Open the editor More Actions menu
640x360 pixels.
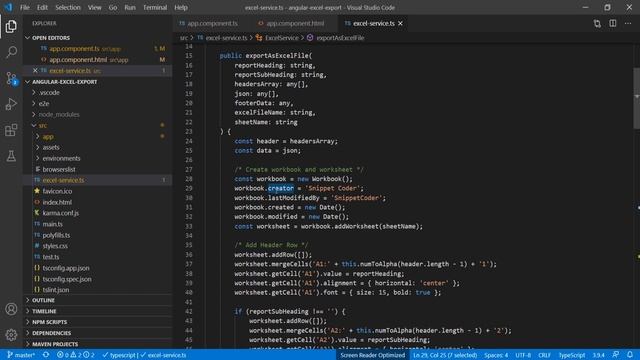point(628,24)
